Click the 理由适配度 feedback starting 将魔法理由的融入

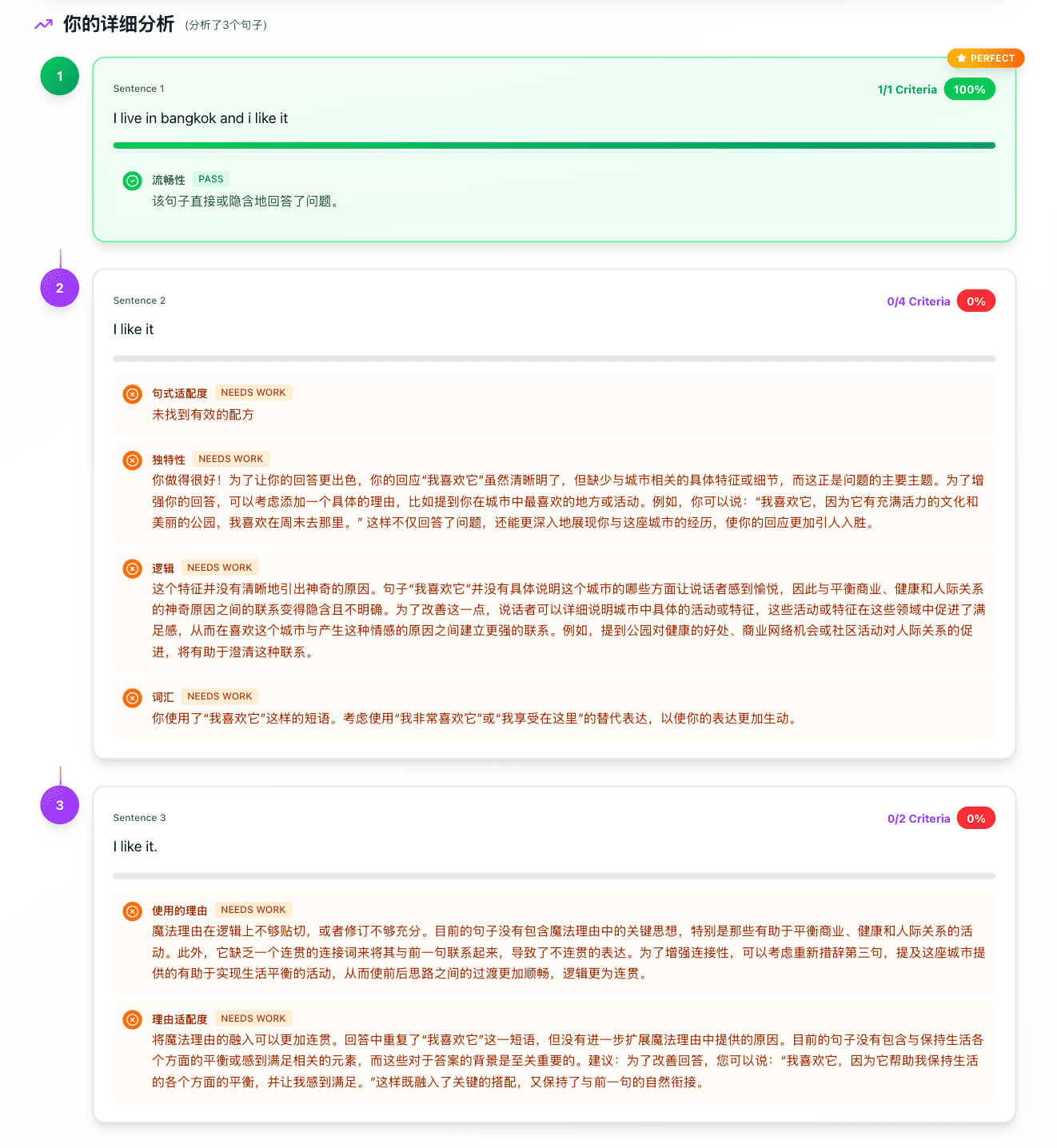(568, 1061)
